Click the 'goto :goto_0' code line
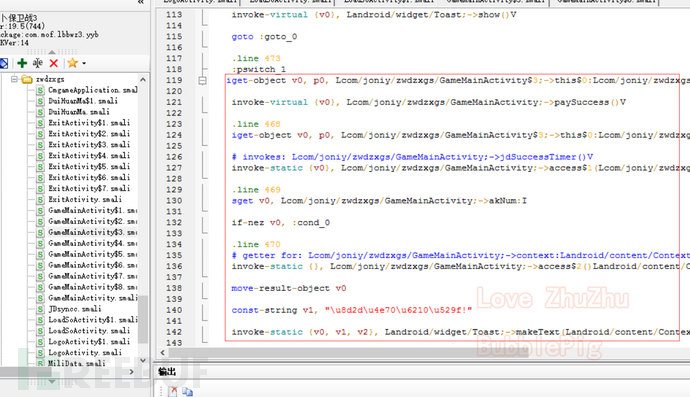Viewport: 690px width, 397px height. [x=264, y=37]
